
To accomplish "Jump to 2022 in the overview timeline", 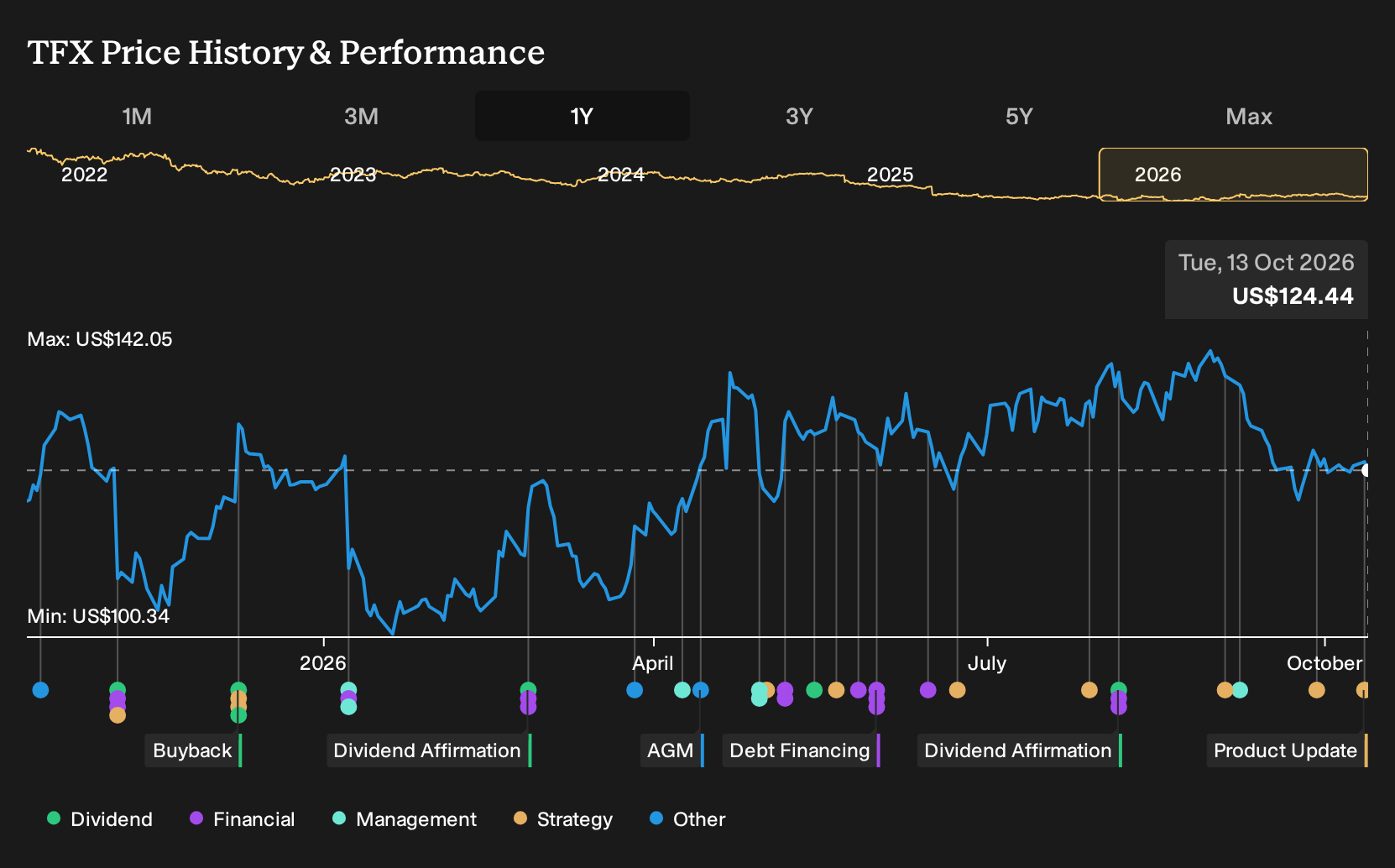I will coord(85,175).
